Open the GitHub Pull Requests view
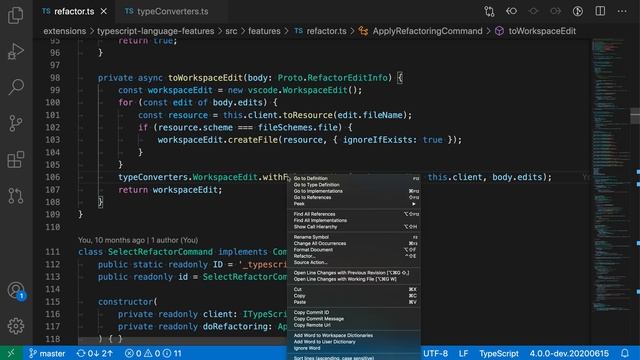 tap(16, 196)
